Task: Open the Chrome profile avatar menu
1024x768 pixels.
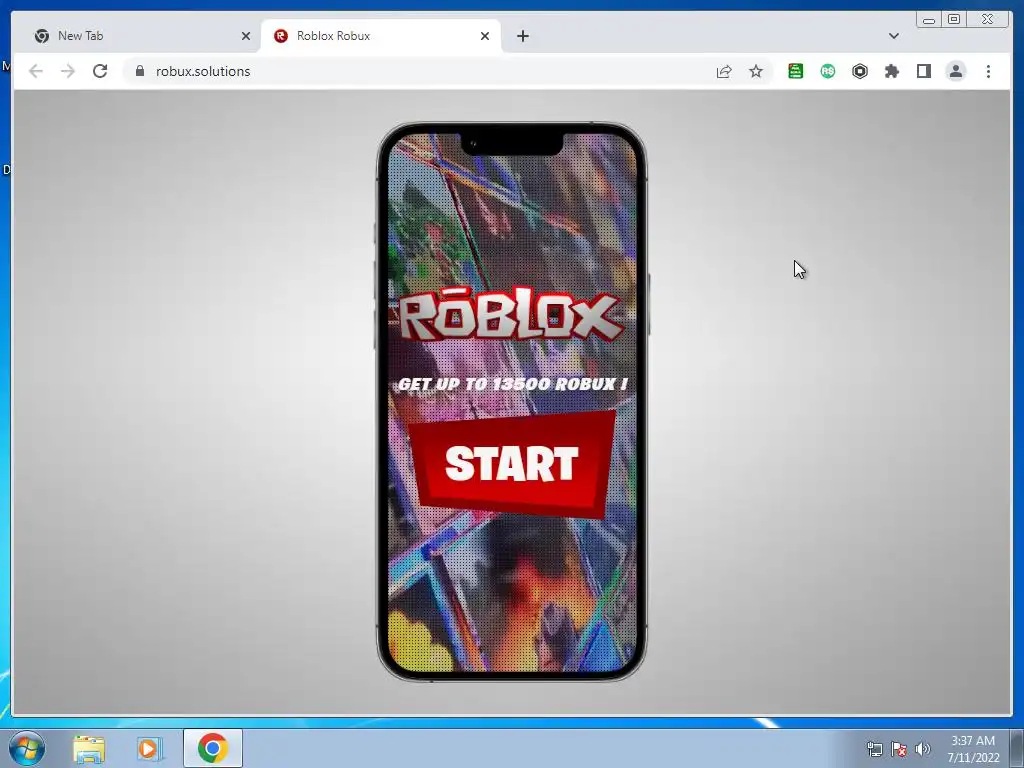Action: coord(956,71)
